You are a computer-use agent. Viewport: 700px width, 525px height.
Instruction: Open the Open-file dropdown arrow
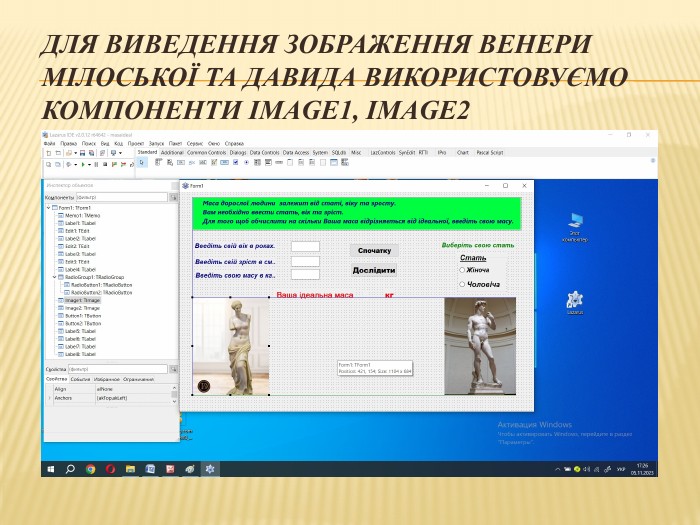[x=75, y=153]
